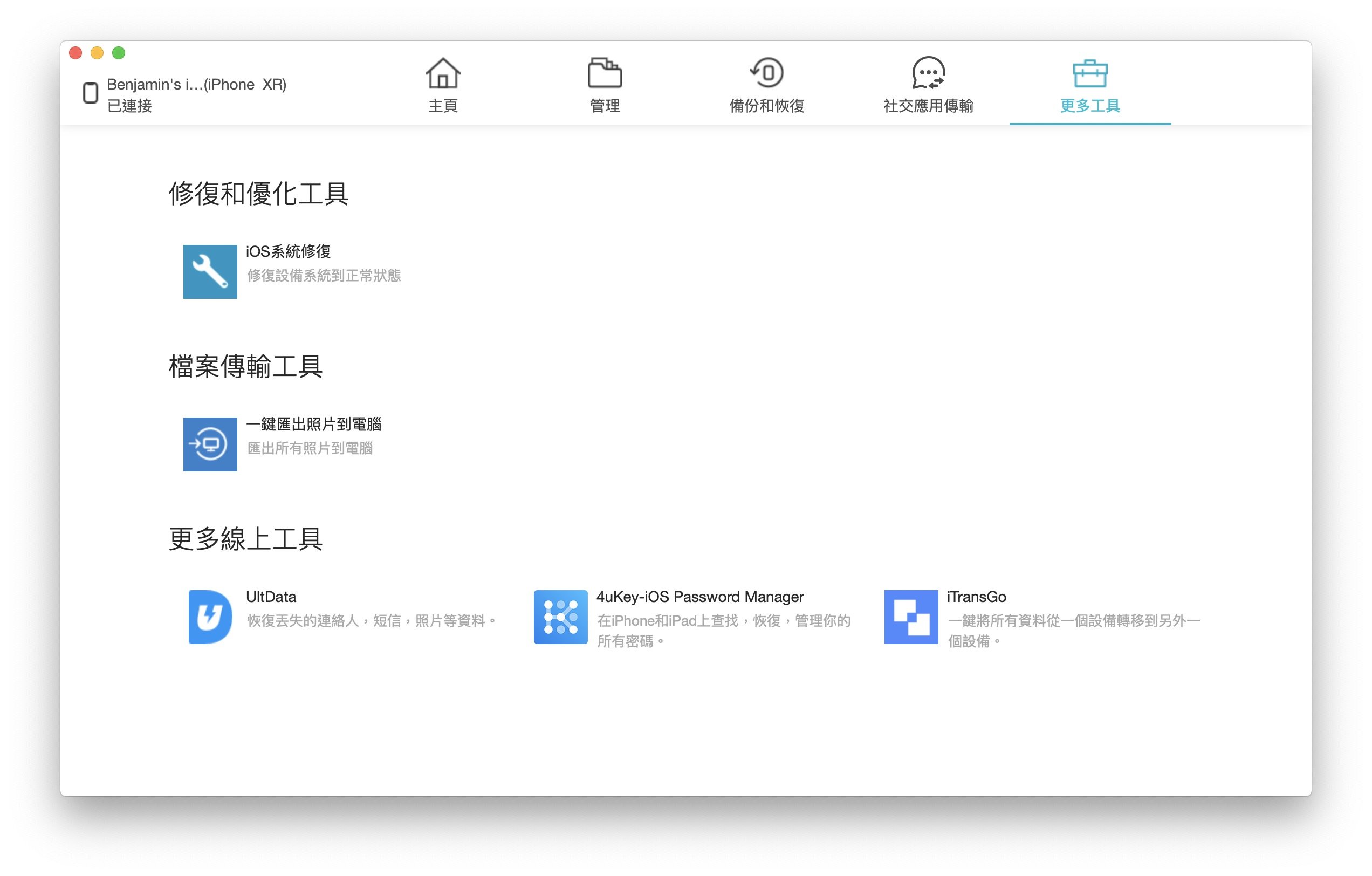
Task: Open the UltData title link
Action: coord(271,597)
